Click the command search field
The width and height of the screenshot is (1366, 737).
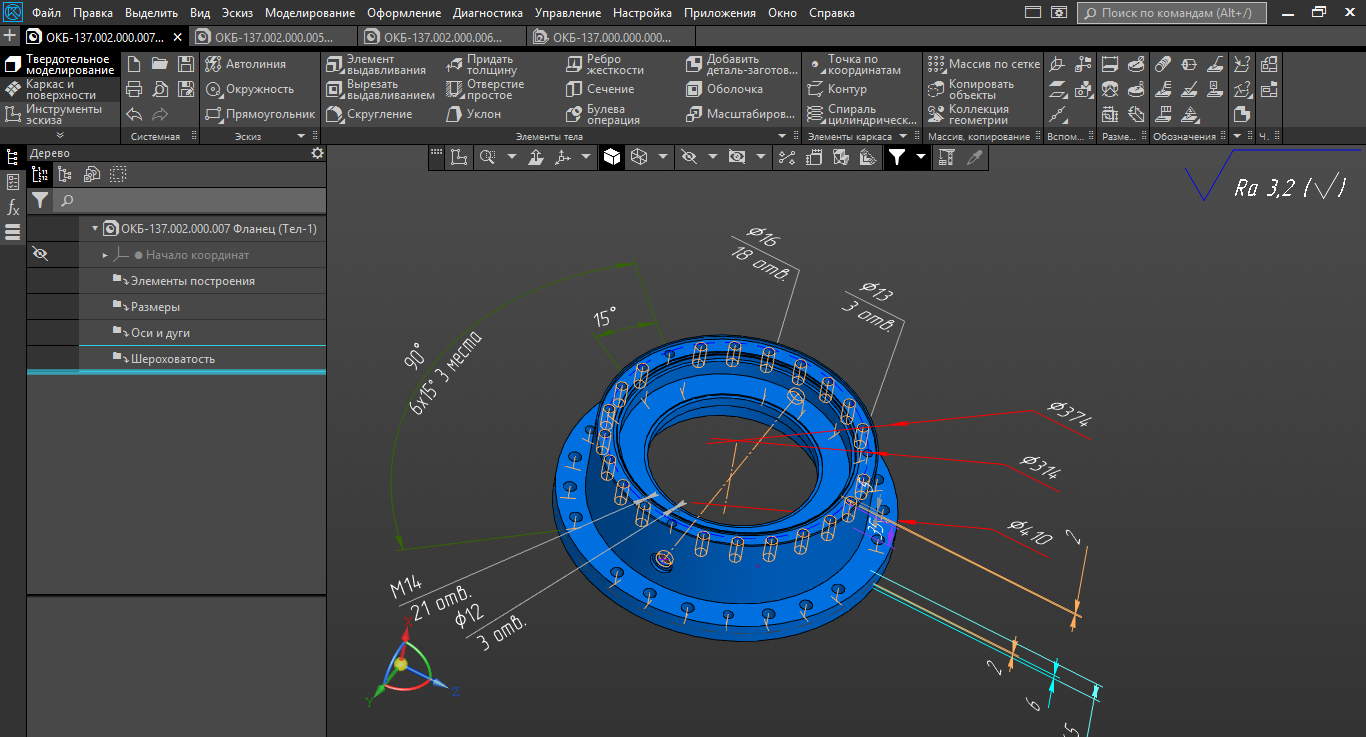point(1172,13)
